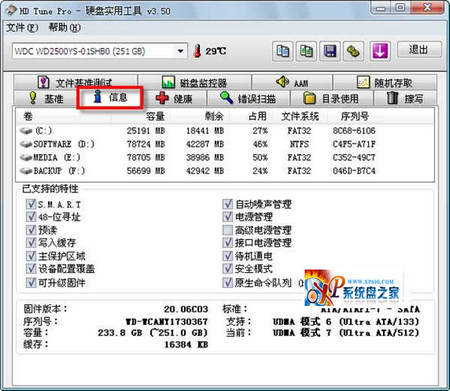
Task: Click the purple download arrow icon
Action: (380, 51)
